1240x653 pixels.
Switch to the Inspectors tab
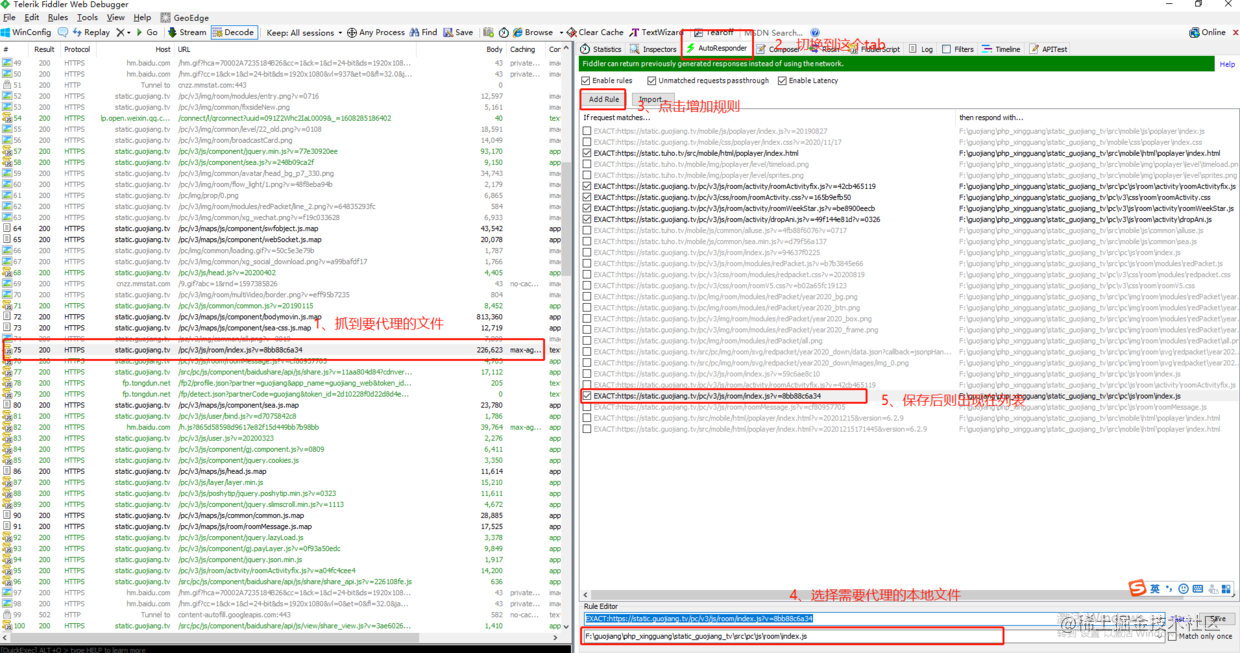tap(653, 49)
